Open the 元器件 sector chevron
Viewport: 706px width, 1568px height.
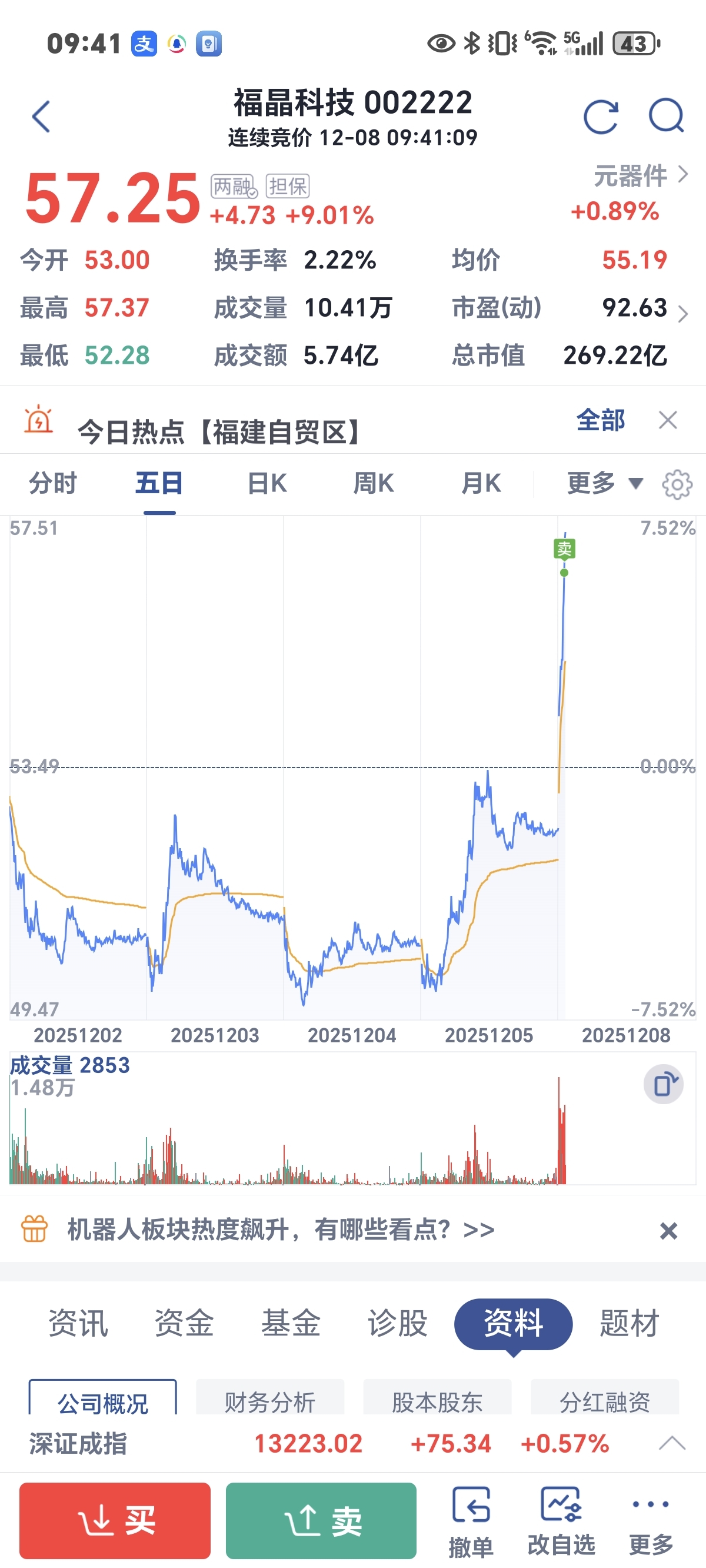[683, 175]
